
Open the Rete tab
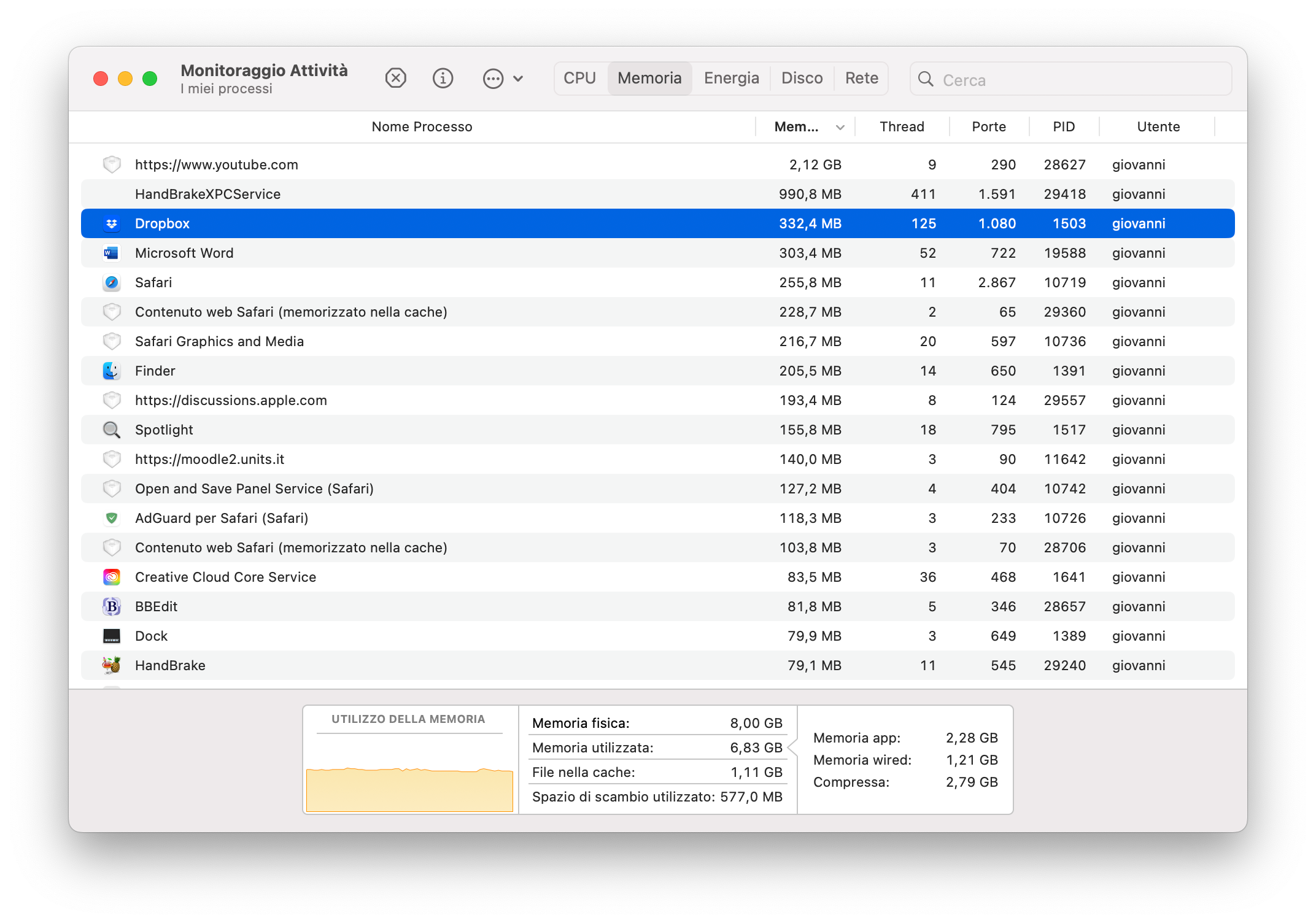pos(861,78)
